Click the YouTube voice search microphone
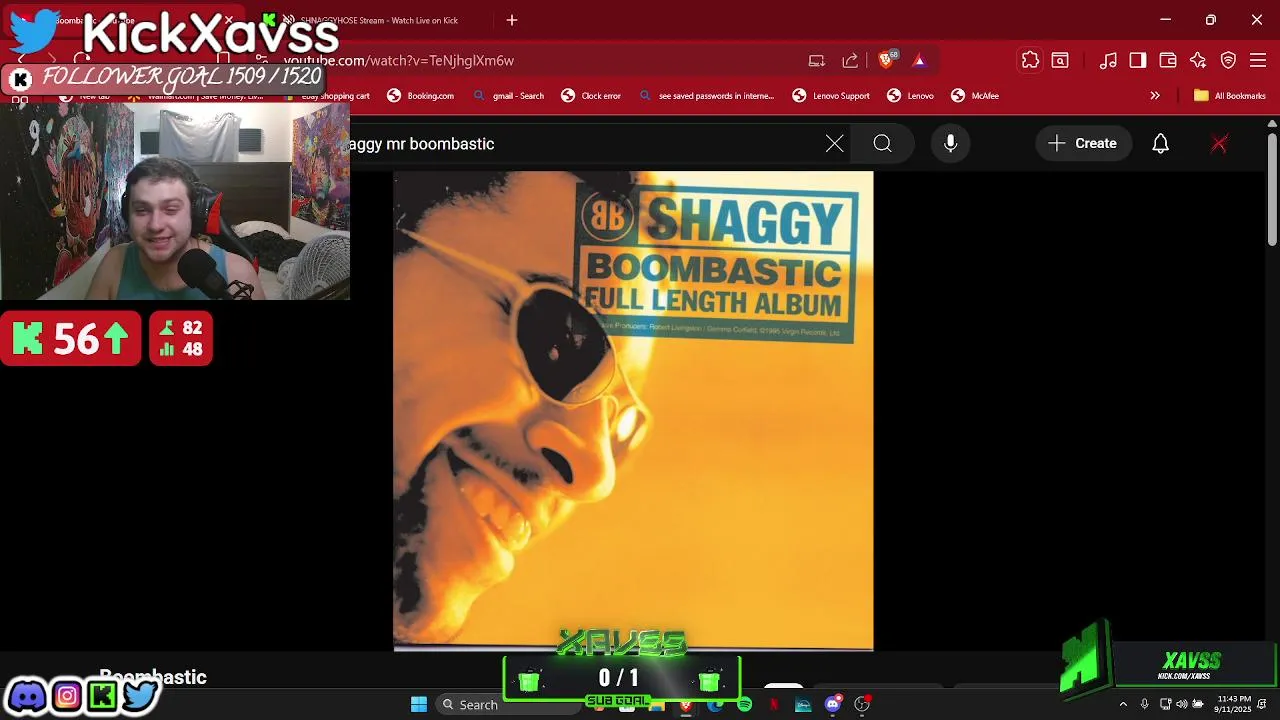 [x=951, y=144]
